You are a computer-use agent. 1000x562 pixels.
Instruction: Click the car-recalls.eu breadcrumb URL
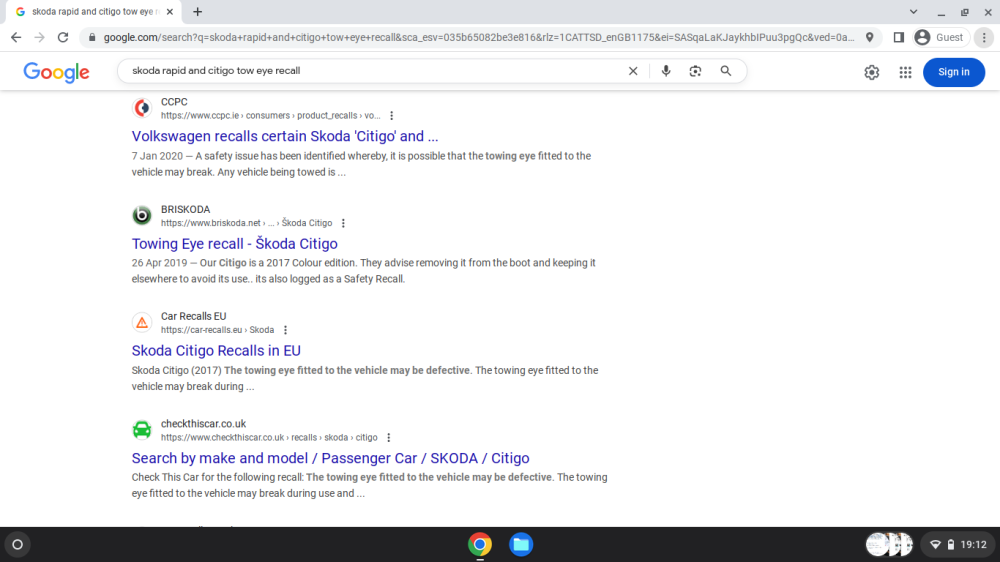tap(217, 330)
